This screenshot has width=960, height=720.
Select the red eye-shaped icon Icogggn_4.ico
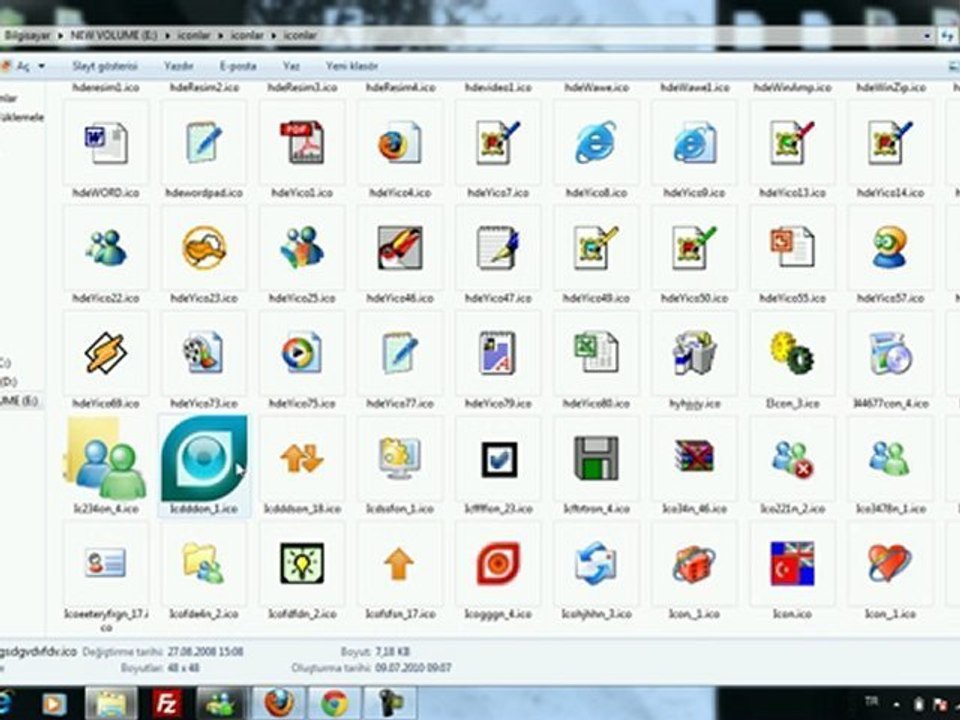pos(498,563)
